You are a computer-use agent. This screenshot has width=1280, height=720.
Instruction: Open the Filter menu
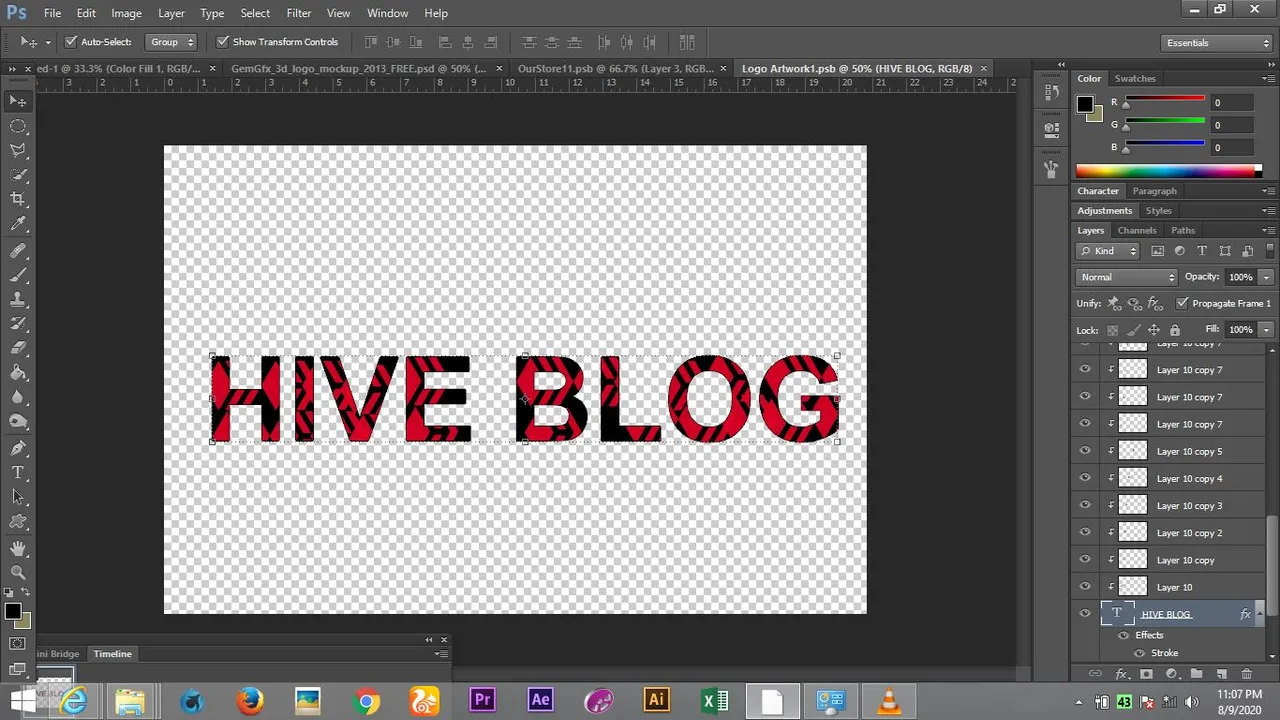click(298, 13)
